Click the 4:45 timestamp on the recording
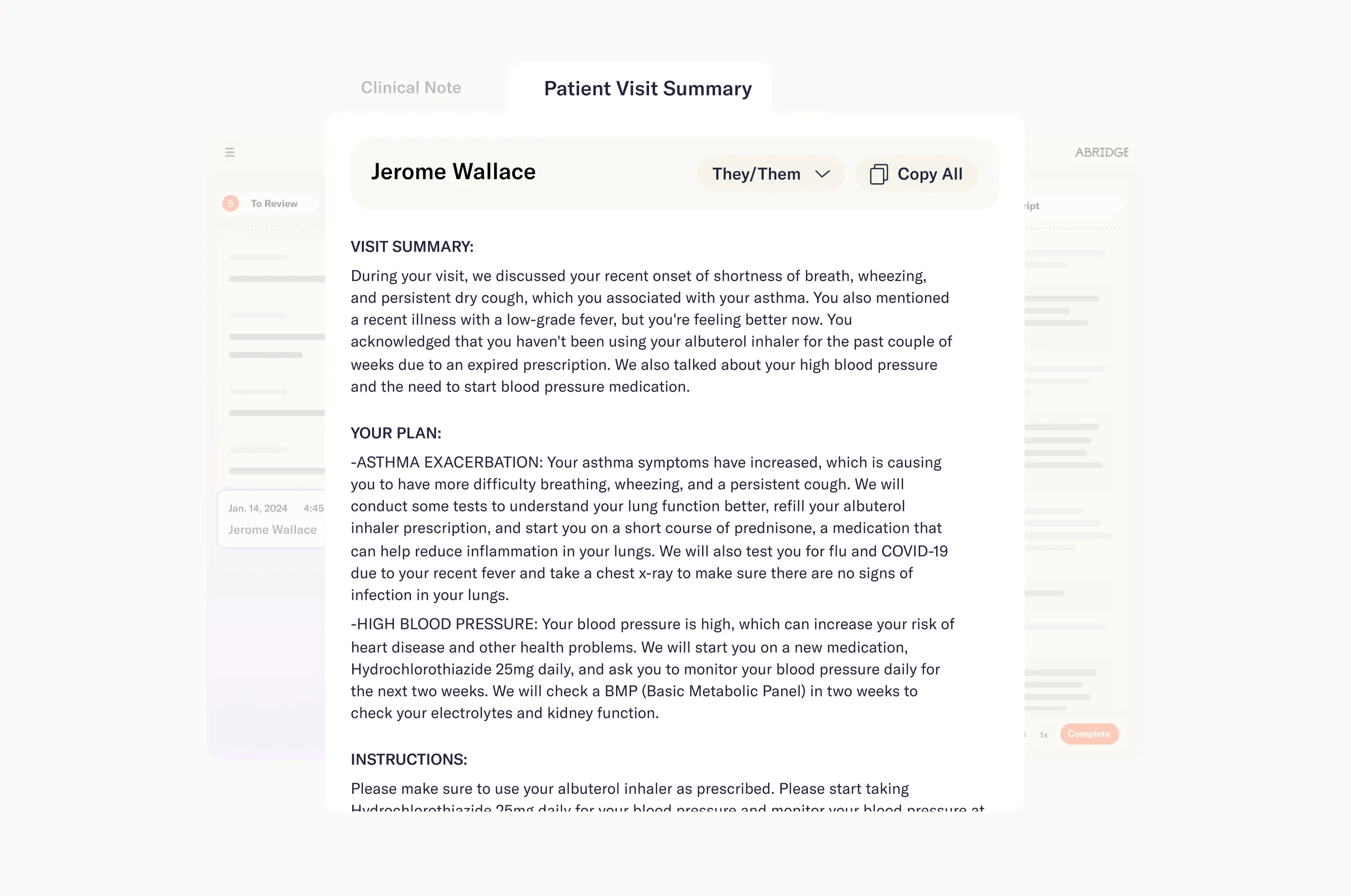This screenshot has width=1351, height=896. (x=312, y=508)
